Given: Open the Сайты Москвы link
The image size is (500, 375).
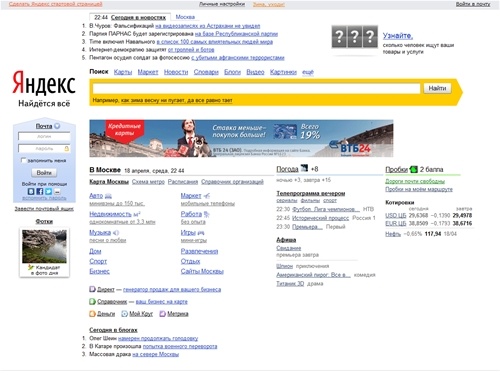Looking at the screenshot, I should pos(202,271).
